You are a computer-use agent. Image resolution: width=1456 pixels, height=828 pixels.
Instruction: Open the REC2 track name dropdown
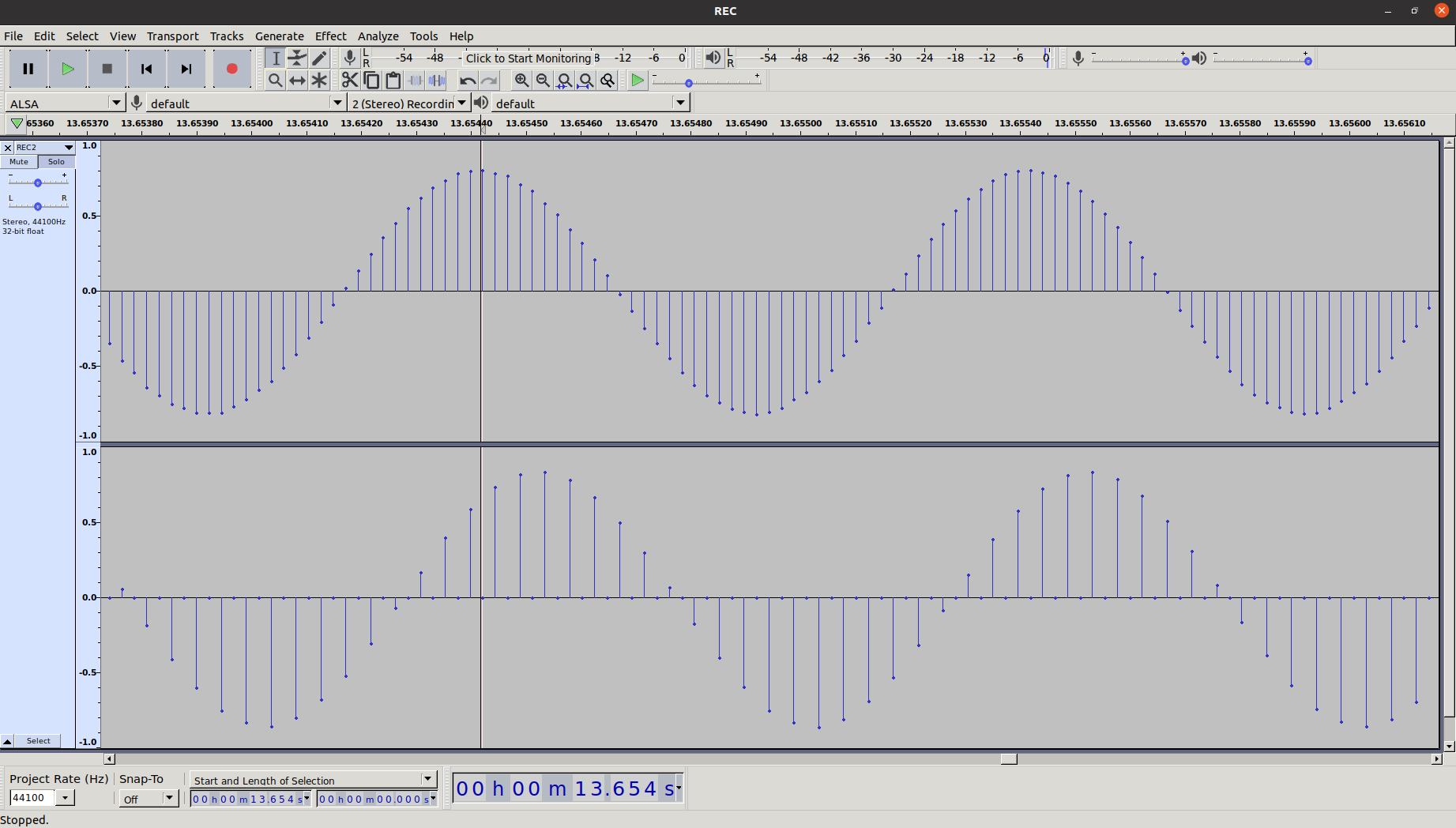point(45,148)
